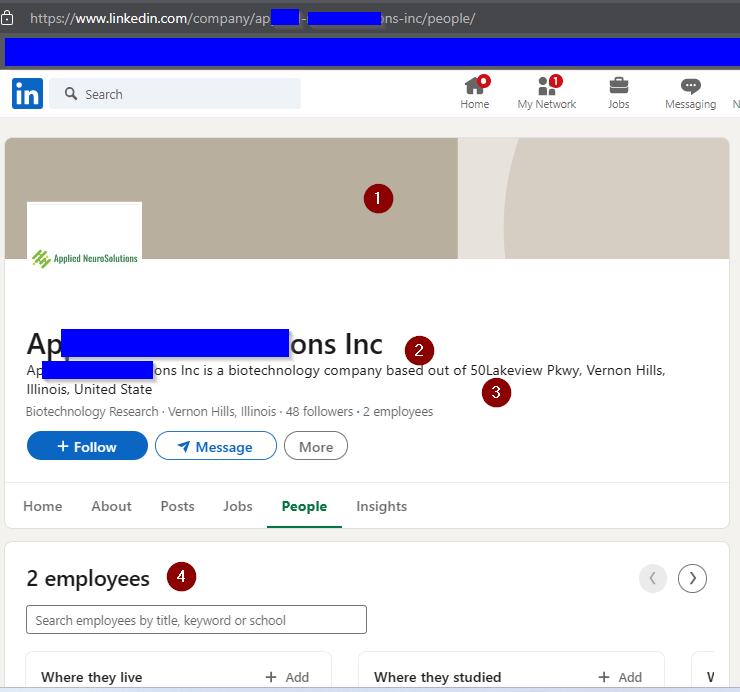740x692 pixels.
Task: Open the Messaging chat icon
Action: click(690, 87)
